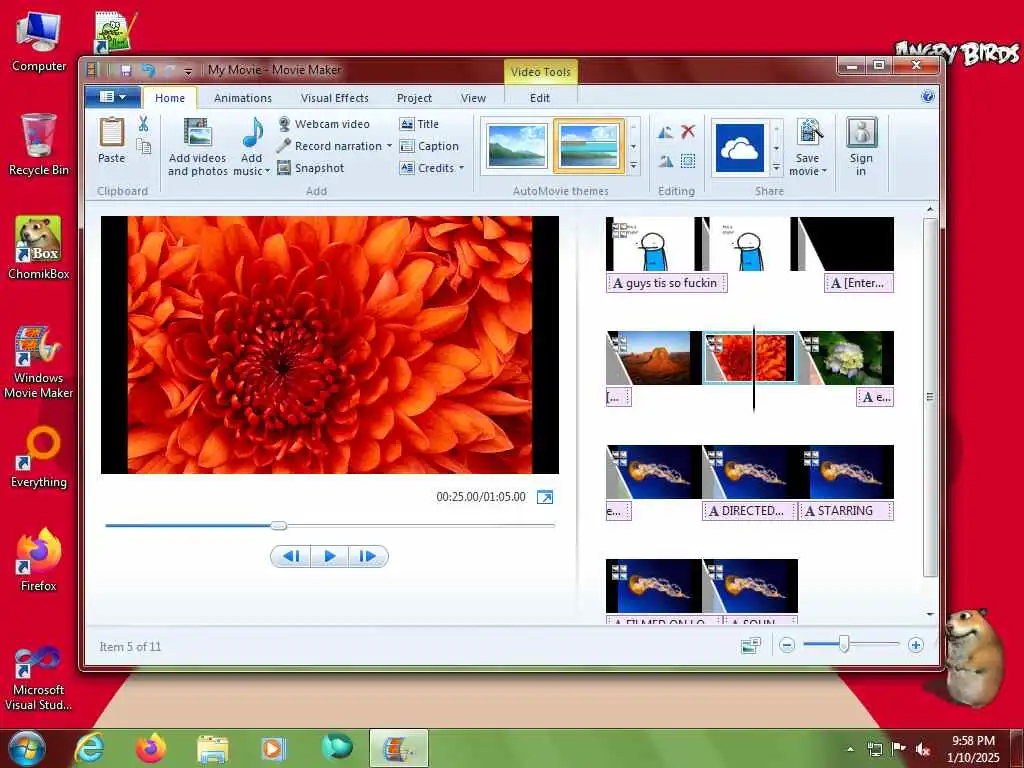Open the blue File menu button

pos(112,97)
